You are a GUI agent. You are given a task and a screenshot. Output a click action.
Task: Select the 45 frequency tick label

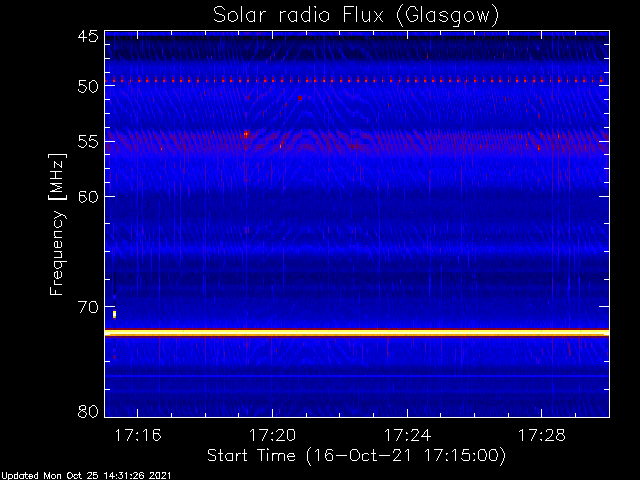pos(88,36)
